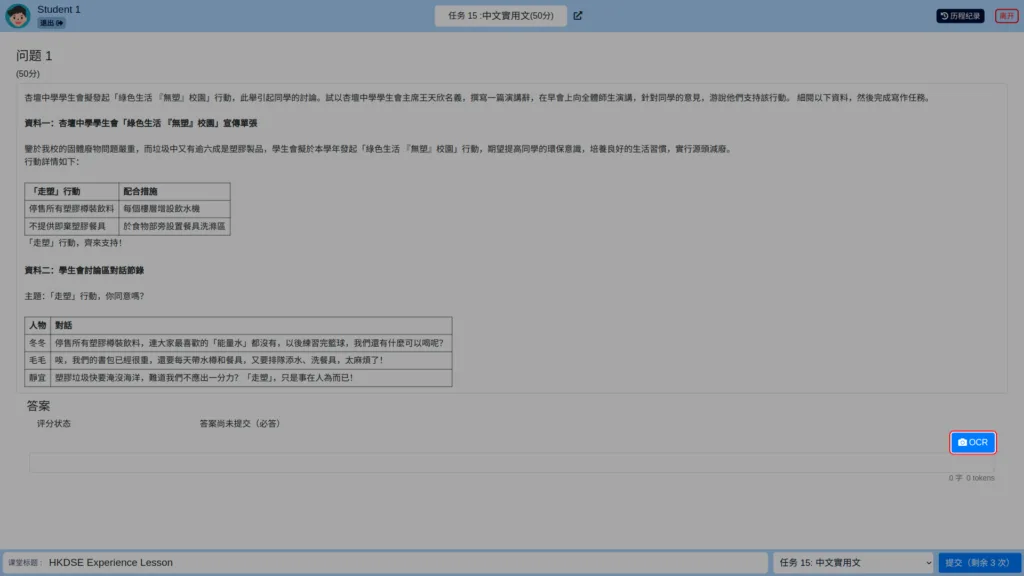Image resolution: width=1024 pixels, height=576 pixels.
Task: Click the 冬冬 row in dialogue table
Action: pyautogui.click(x=238, y=343)
